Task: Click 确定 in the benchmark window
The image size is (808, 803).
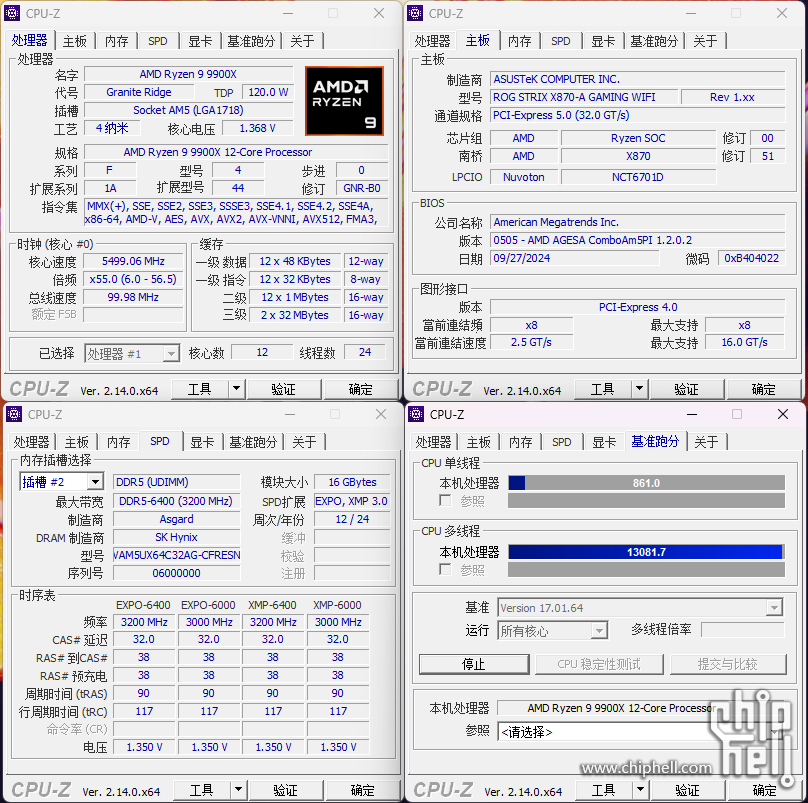Action: 765,790
